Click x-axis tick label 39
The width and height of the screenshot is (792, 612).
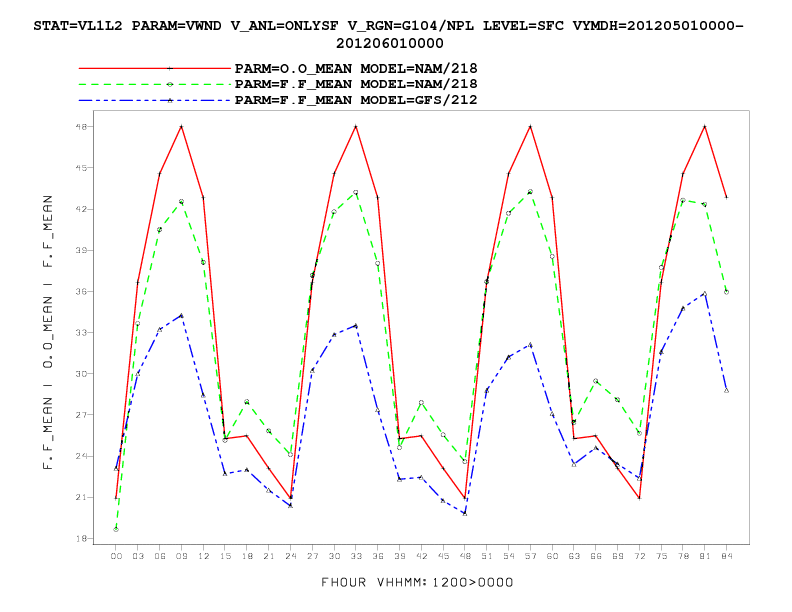tap(400, 556)
